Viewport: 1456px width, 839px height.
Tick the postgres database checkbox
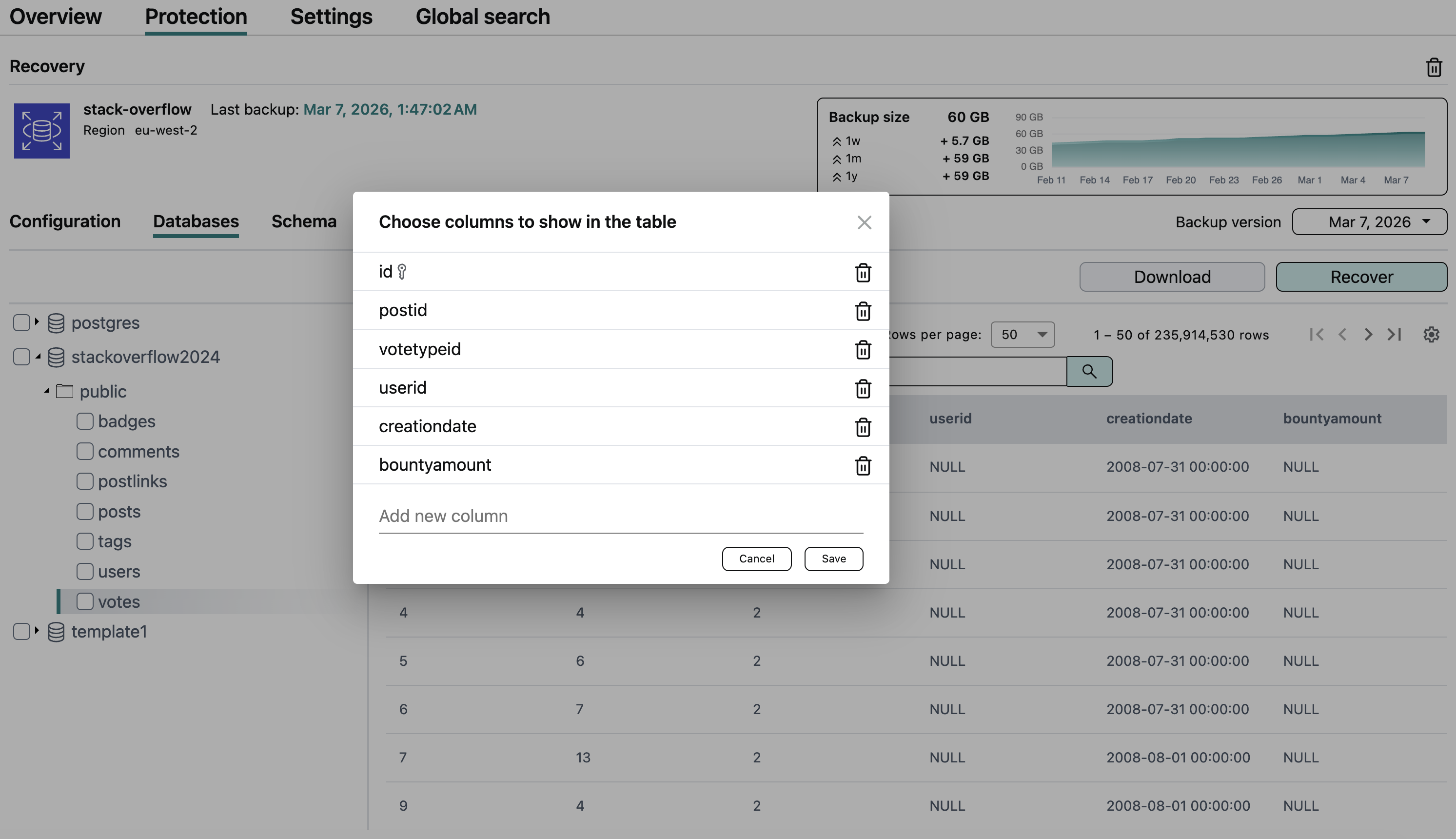point(21,323)
